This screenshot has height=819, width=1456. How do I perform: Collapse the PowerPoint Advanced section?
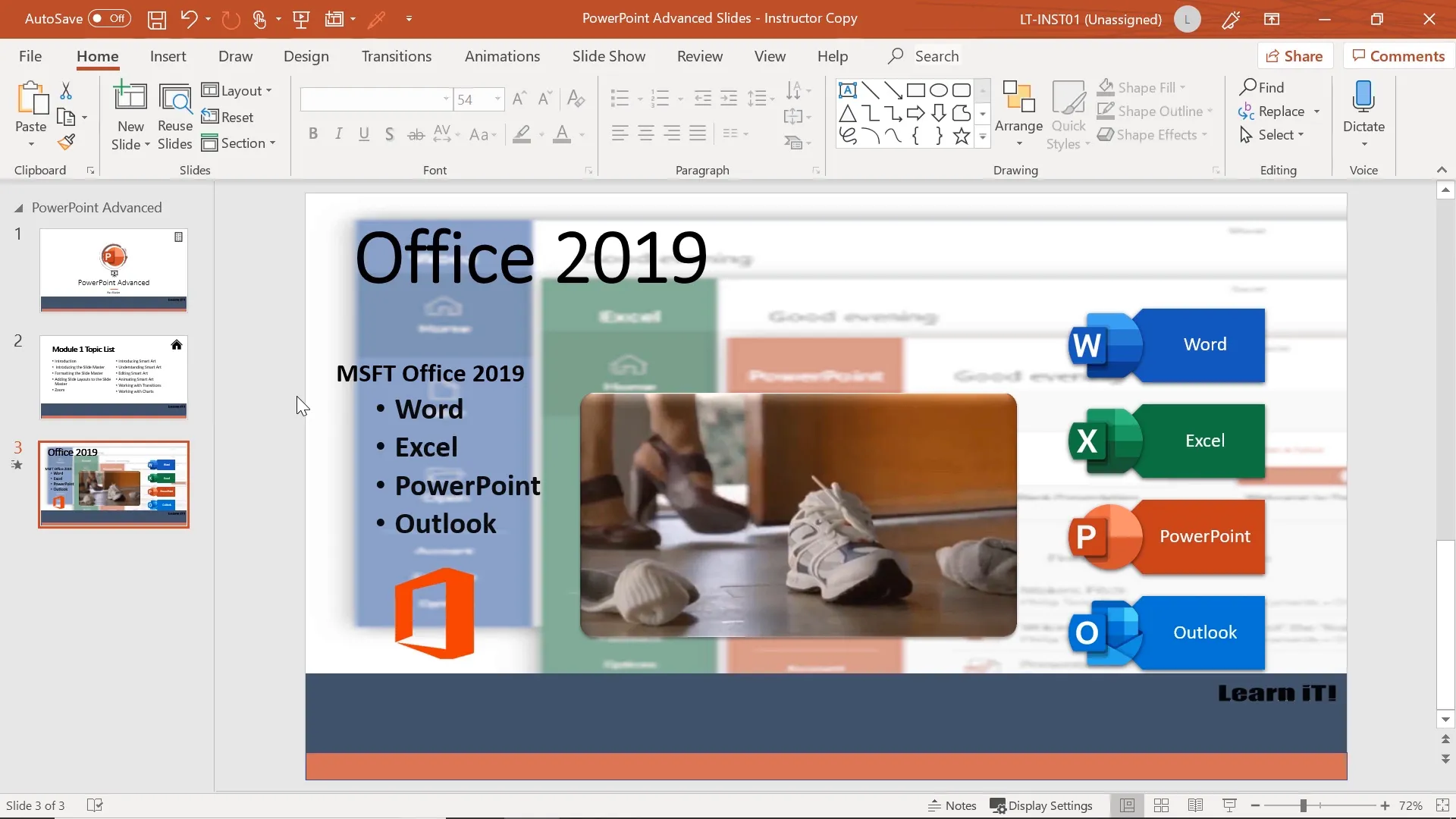point(18,208)
